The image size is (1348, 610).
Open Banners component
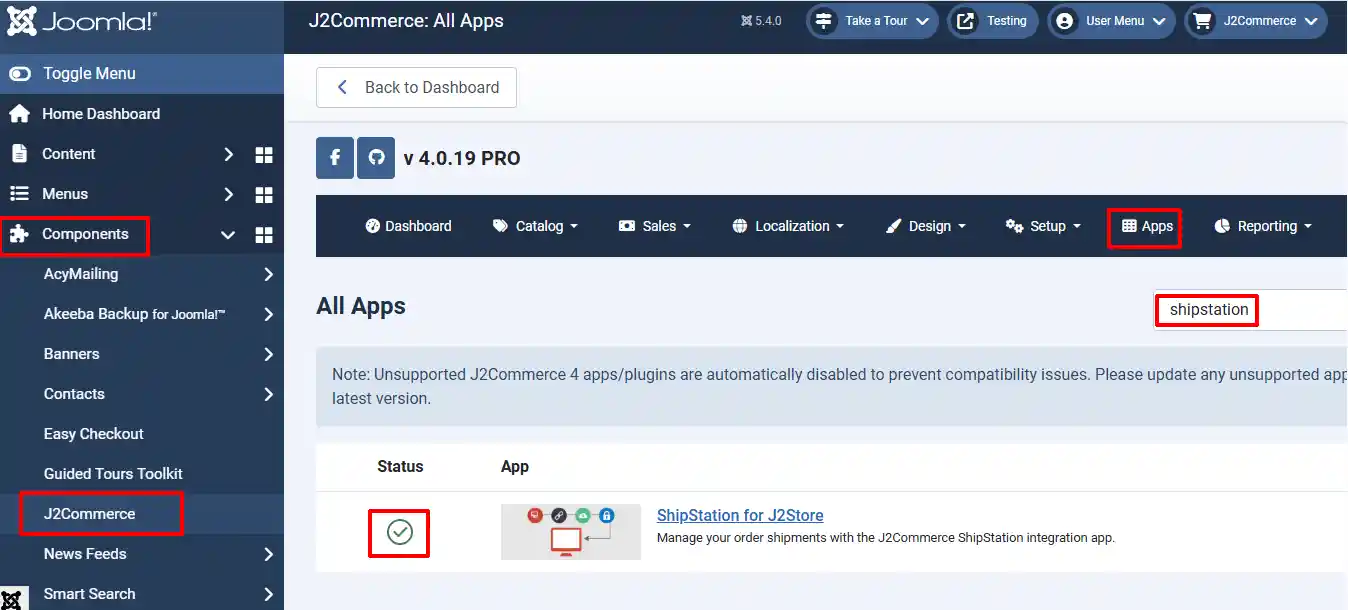72,354
